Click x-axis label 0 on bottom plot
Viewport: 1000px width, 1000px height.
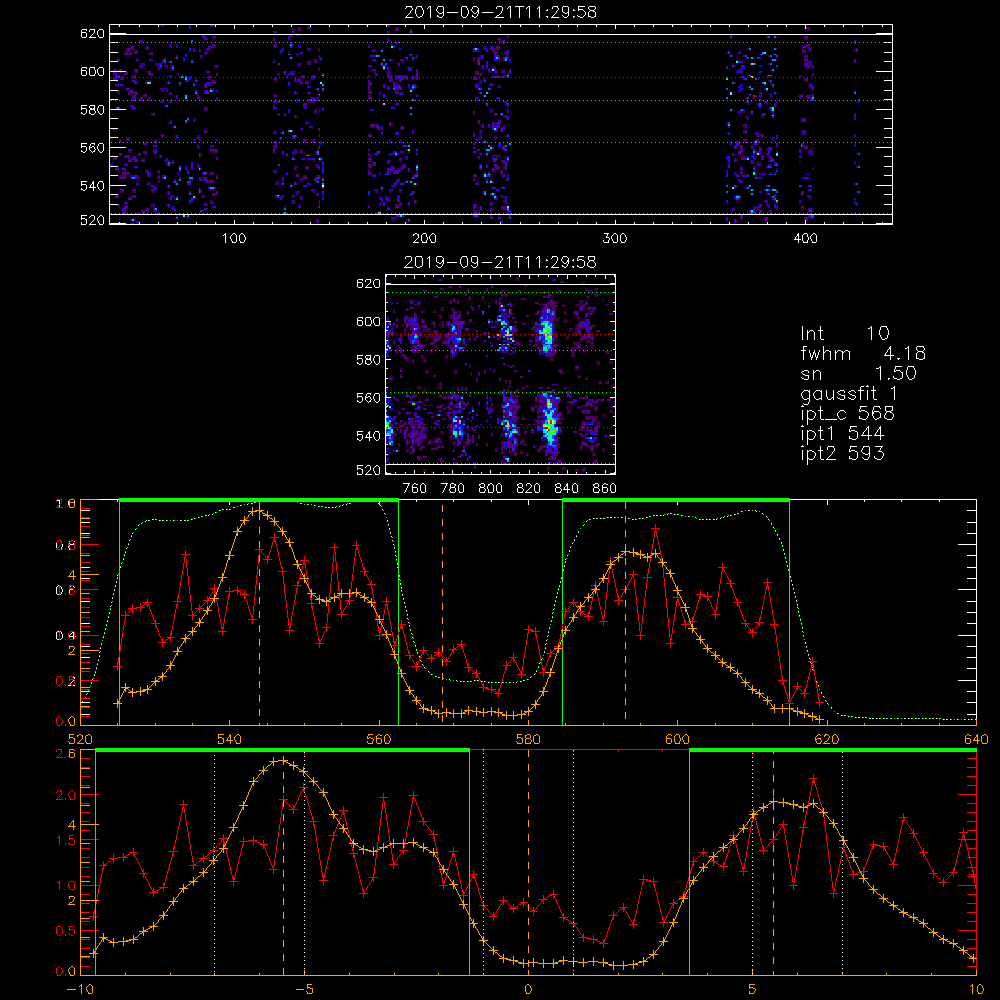528,990
